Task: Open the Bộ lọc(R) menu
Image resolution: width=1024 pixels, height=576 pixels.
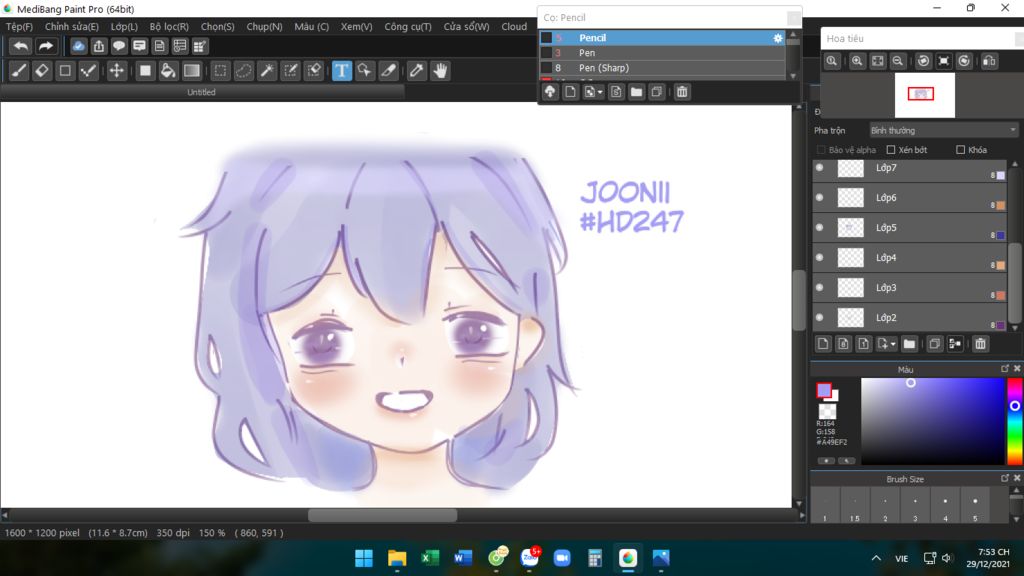Action: 169,27
